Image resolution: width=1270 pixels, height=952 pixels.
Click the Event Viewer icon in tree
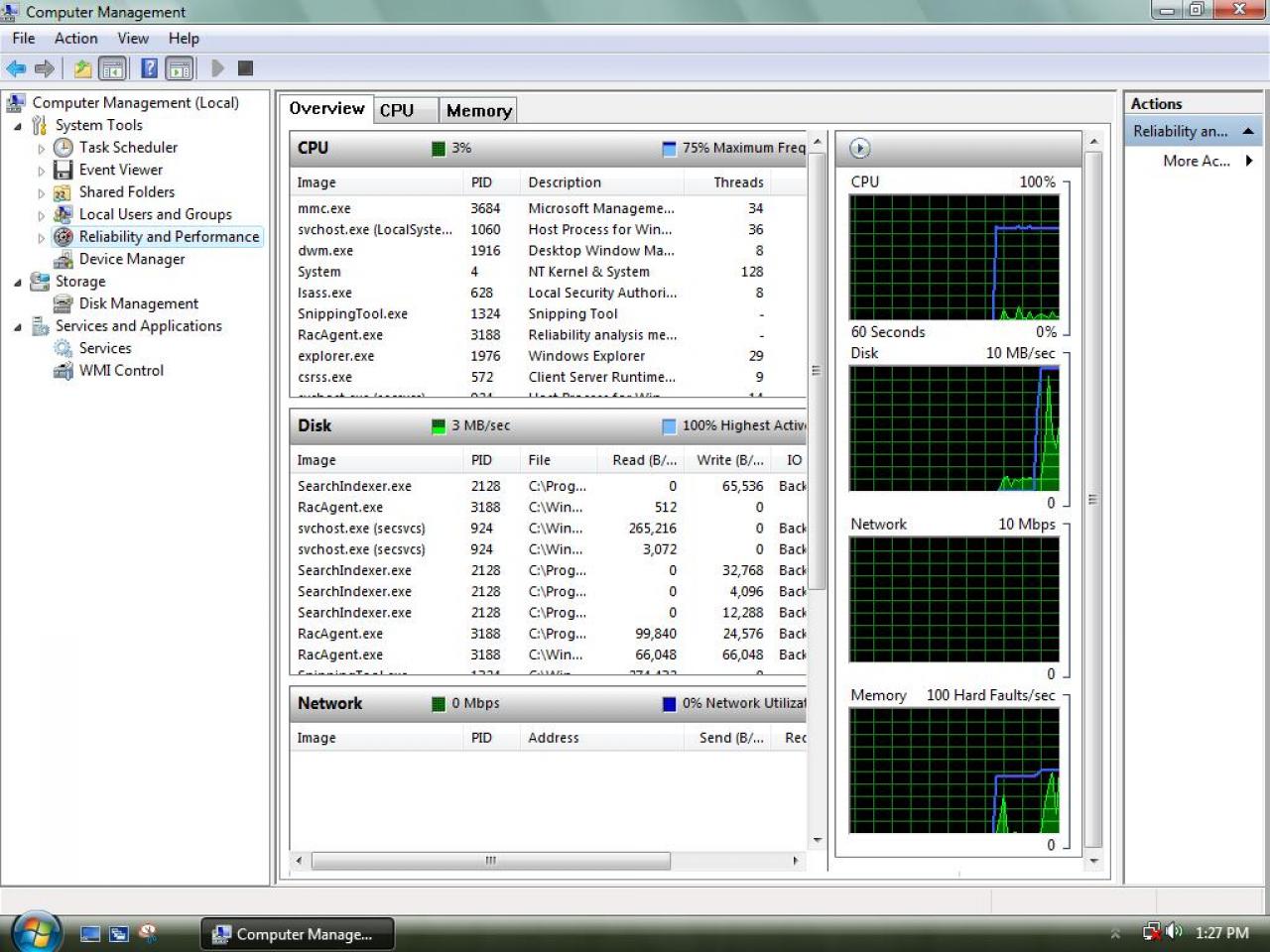(x=63, y=170)
